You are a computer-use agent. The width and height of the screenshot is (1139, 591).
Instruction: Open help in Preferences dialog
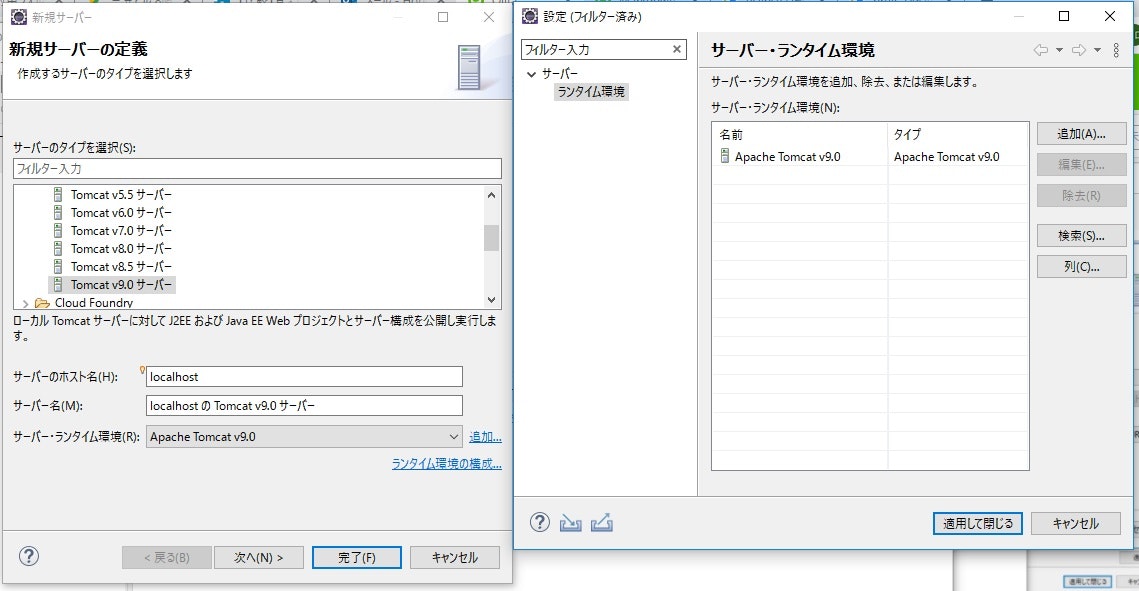[x=540, y=522]
